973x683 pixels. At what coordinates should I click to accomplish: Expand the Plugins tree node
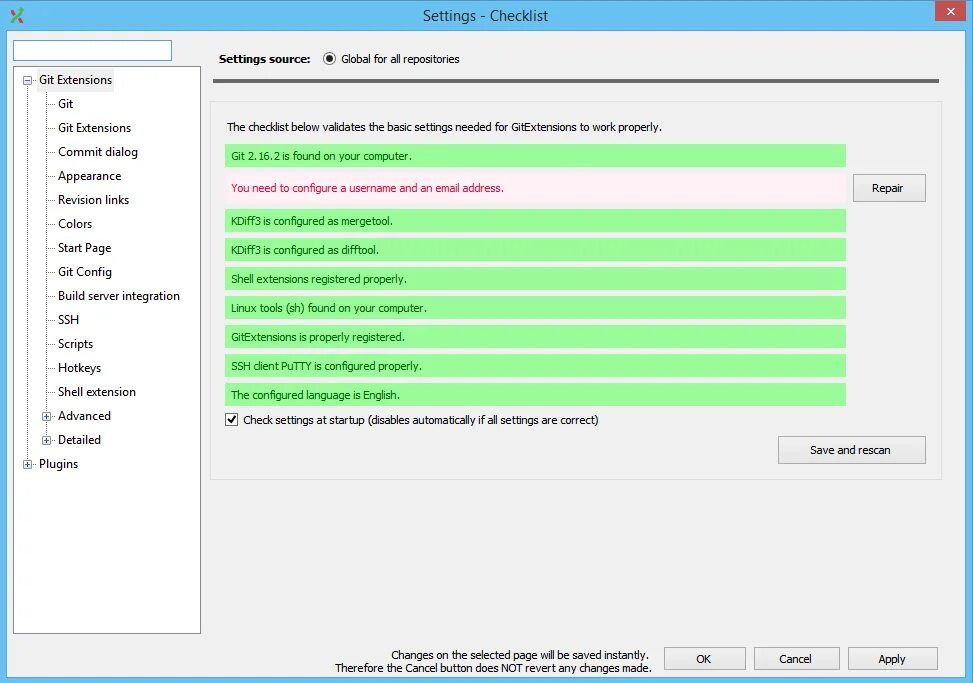pyautogui.click(x=27, y=465)
